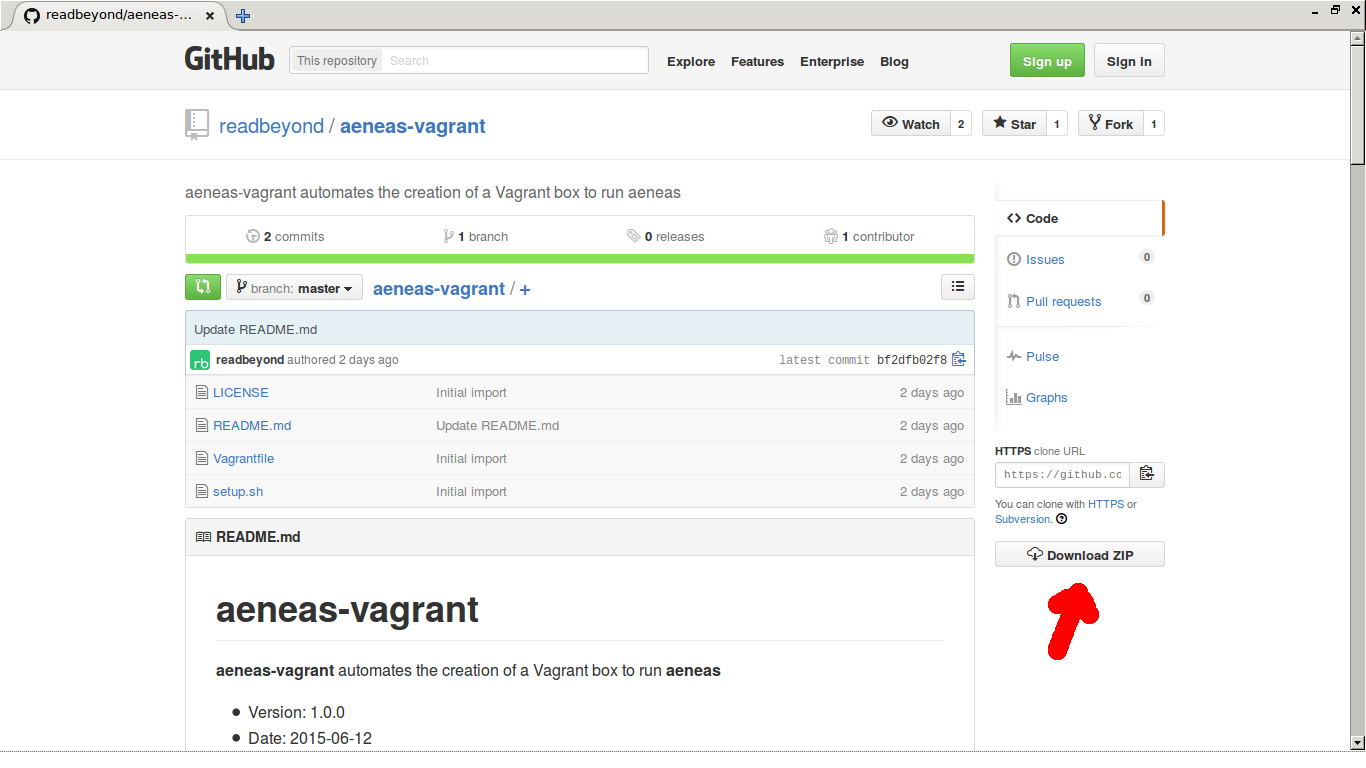Click the Sign in button

coord(1129,61)
